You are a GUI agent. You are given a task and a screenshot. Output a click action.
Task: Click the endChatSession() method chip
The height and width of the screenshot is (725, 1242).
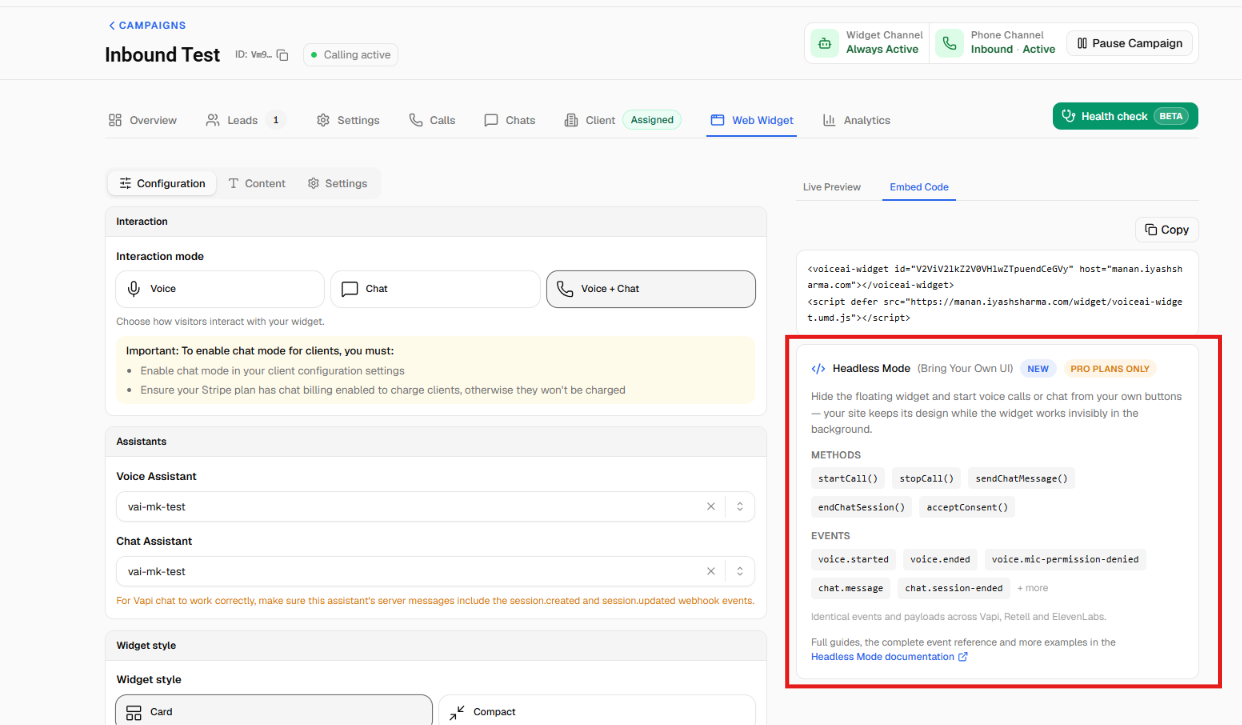[861, 507]
